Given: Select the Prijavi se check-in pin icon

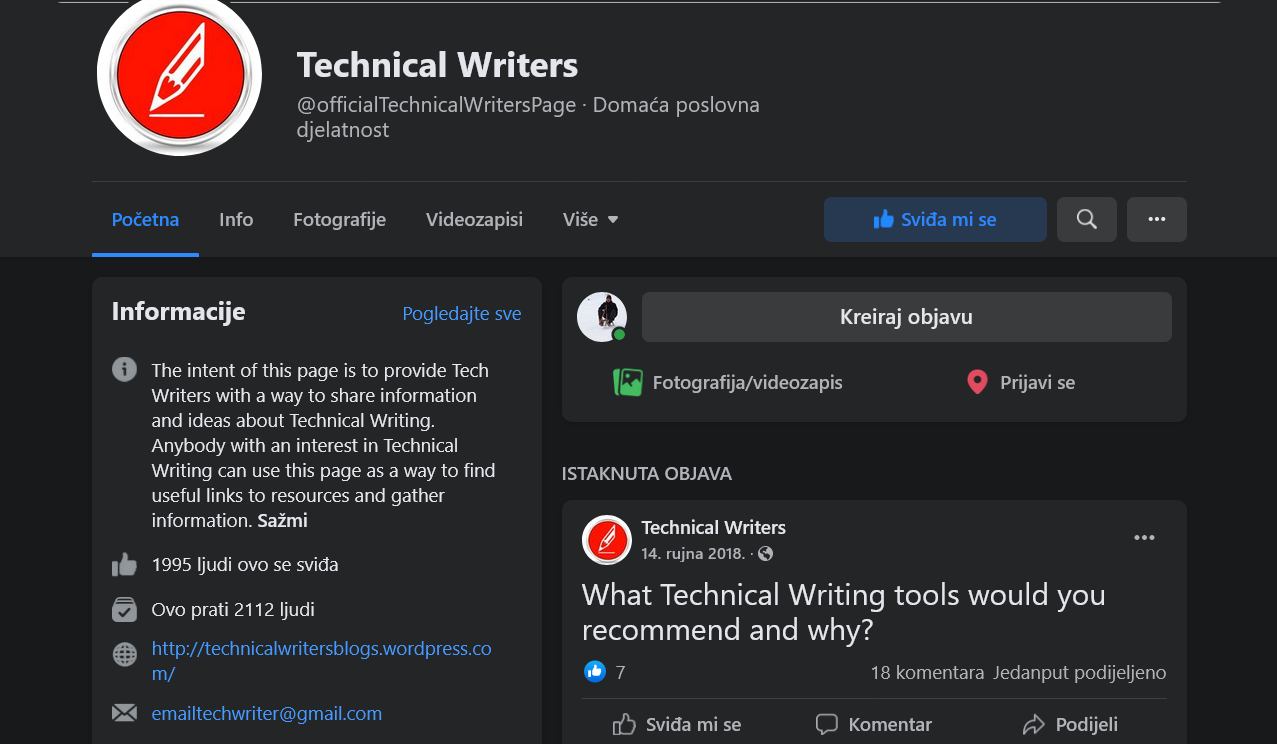Looking at the screenshot, I should 976,382.
